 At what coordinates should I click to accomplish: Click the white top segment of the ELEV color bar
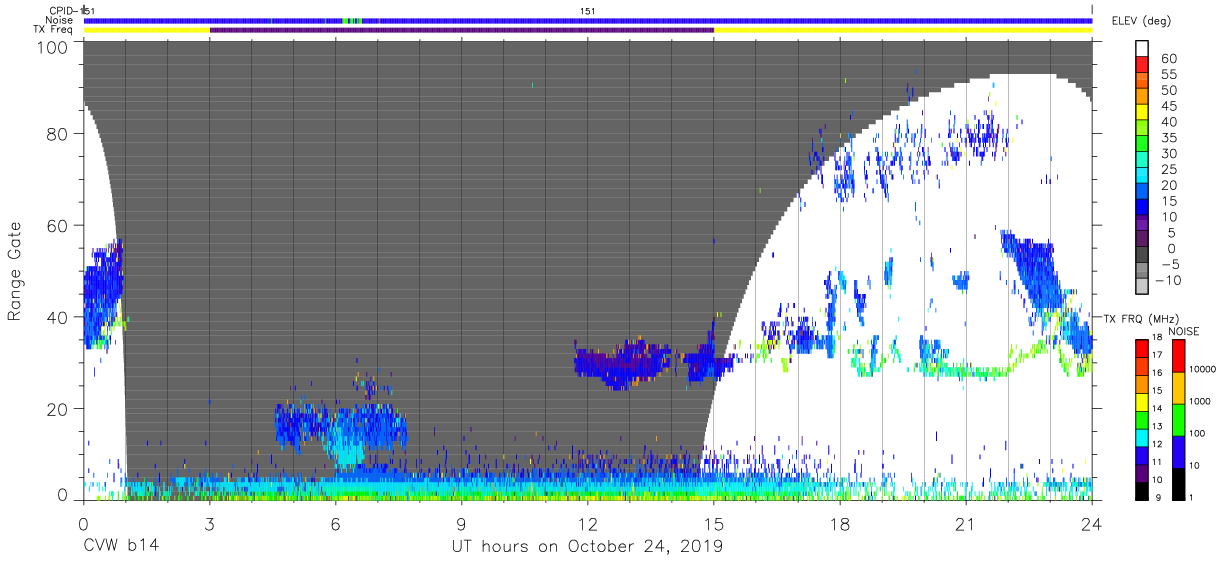(x=1142, y=48)
